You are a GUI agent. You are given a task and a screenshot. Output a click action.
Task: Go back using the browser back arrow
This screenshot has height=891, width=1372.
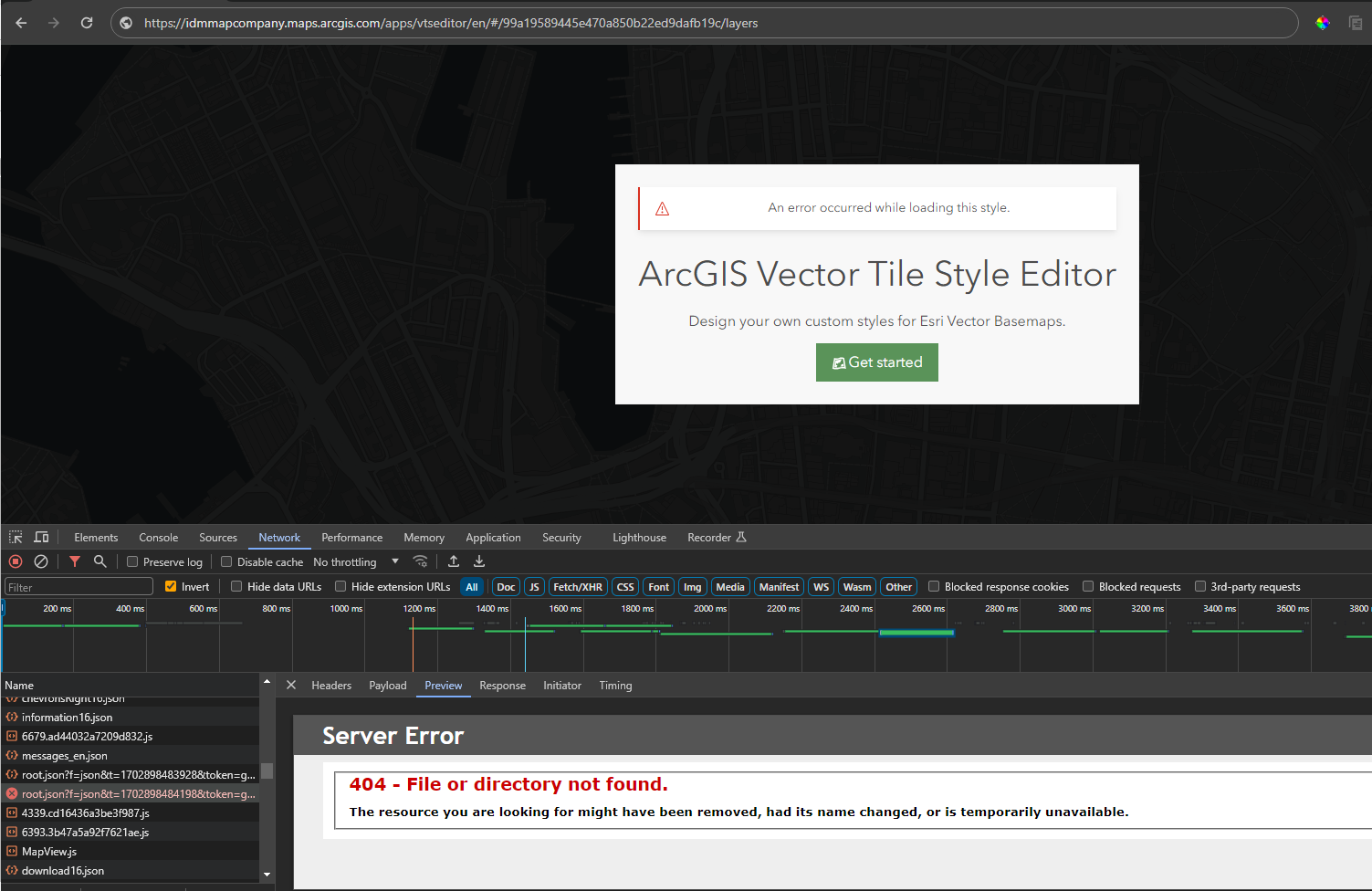21,23
